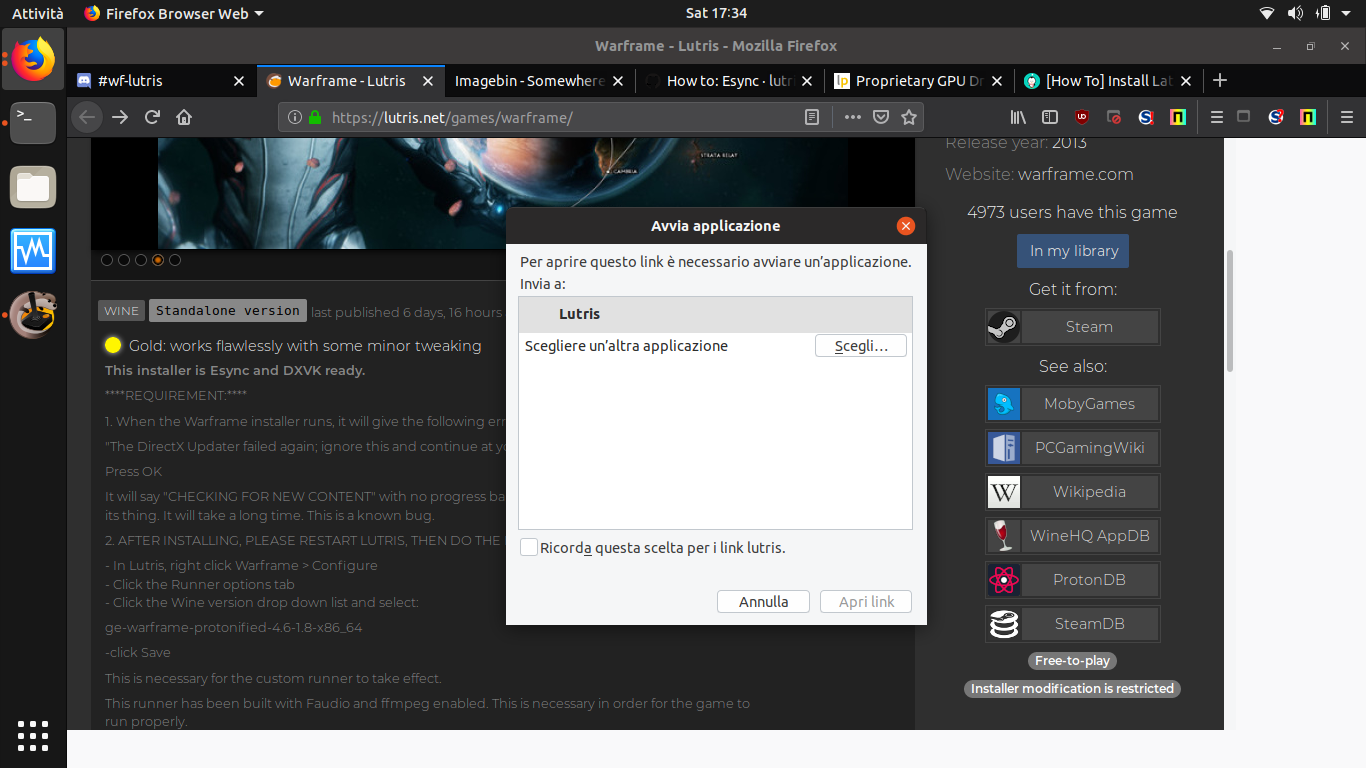Click Annulla to cancel the dialog

764,602
